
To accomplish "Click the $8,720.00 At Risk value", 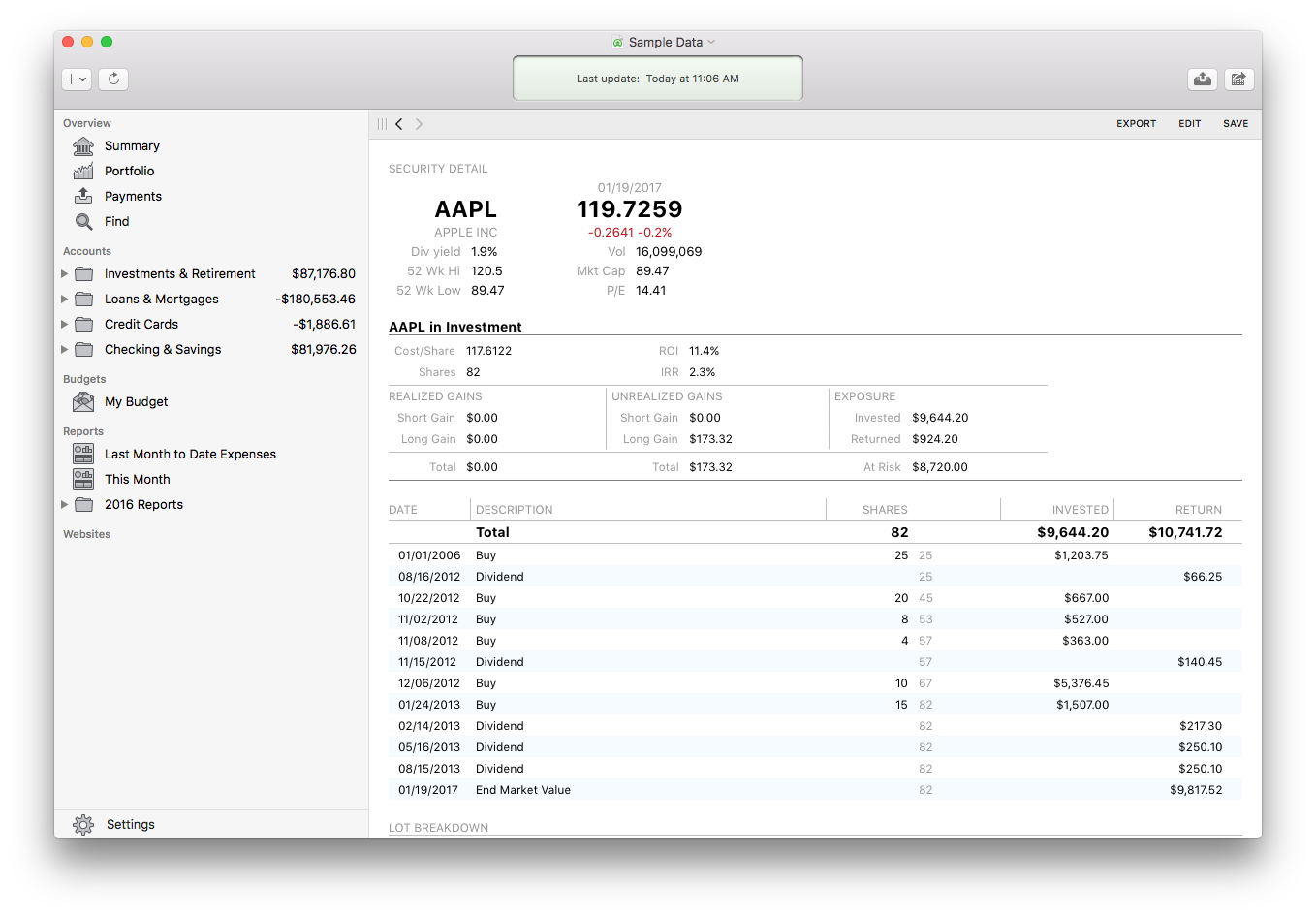I will coord(940,467).
